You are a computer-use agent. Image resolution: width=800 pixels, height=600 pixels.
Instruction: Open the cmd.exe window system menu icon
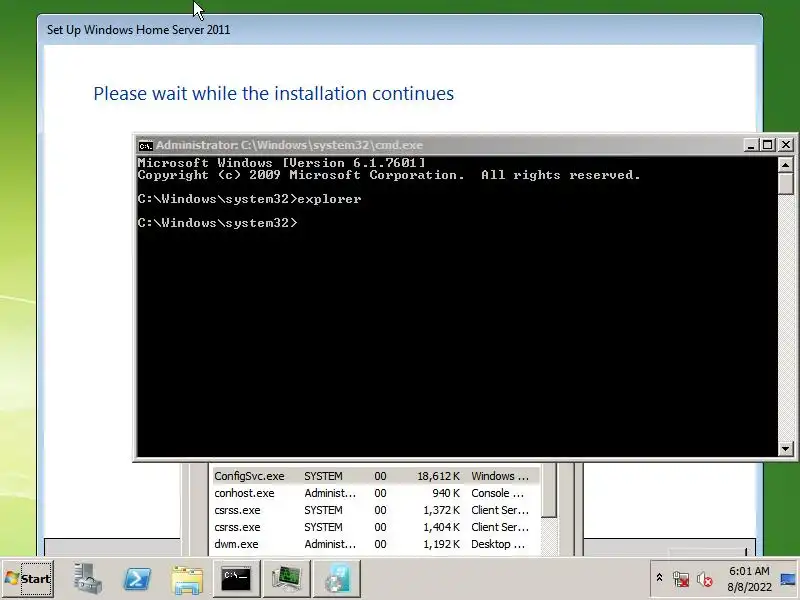coord(145,145)
